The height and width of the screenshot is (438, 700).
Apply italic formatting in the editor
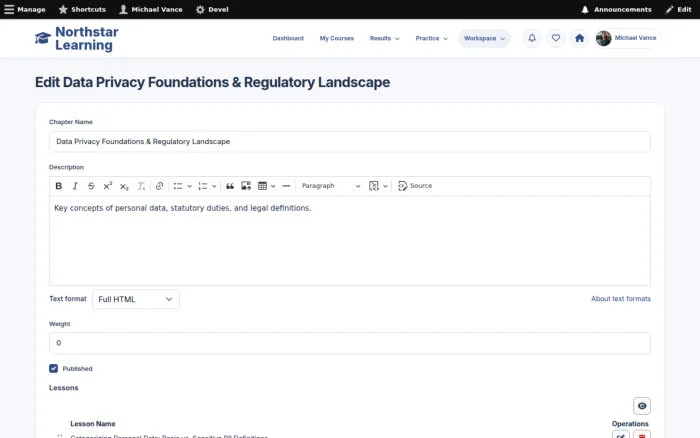[x=75, y=186]
